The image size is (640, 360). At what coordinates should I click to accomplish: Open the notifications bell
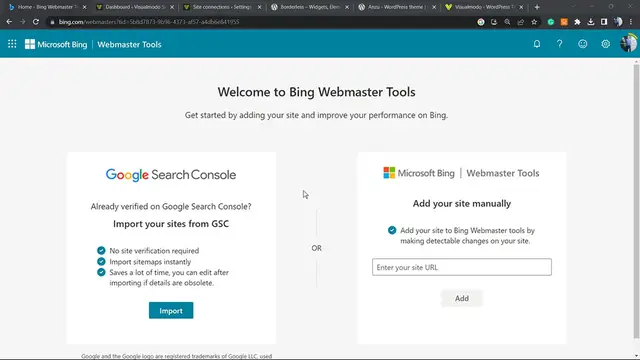[537, 44]
